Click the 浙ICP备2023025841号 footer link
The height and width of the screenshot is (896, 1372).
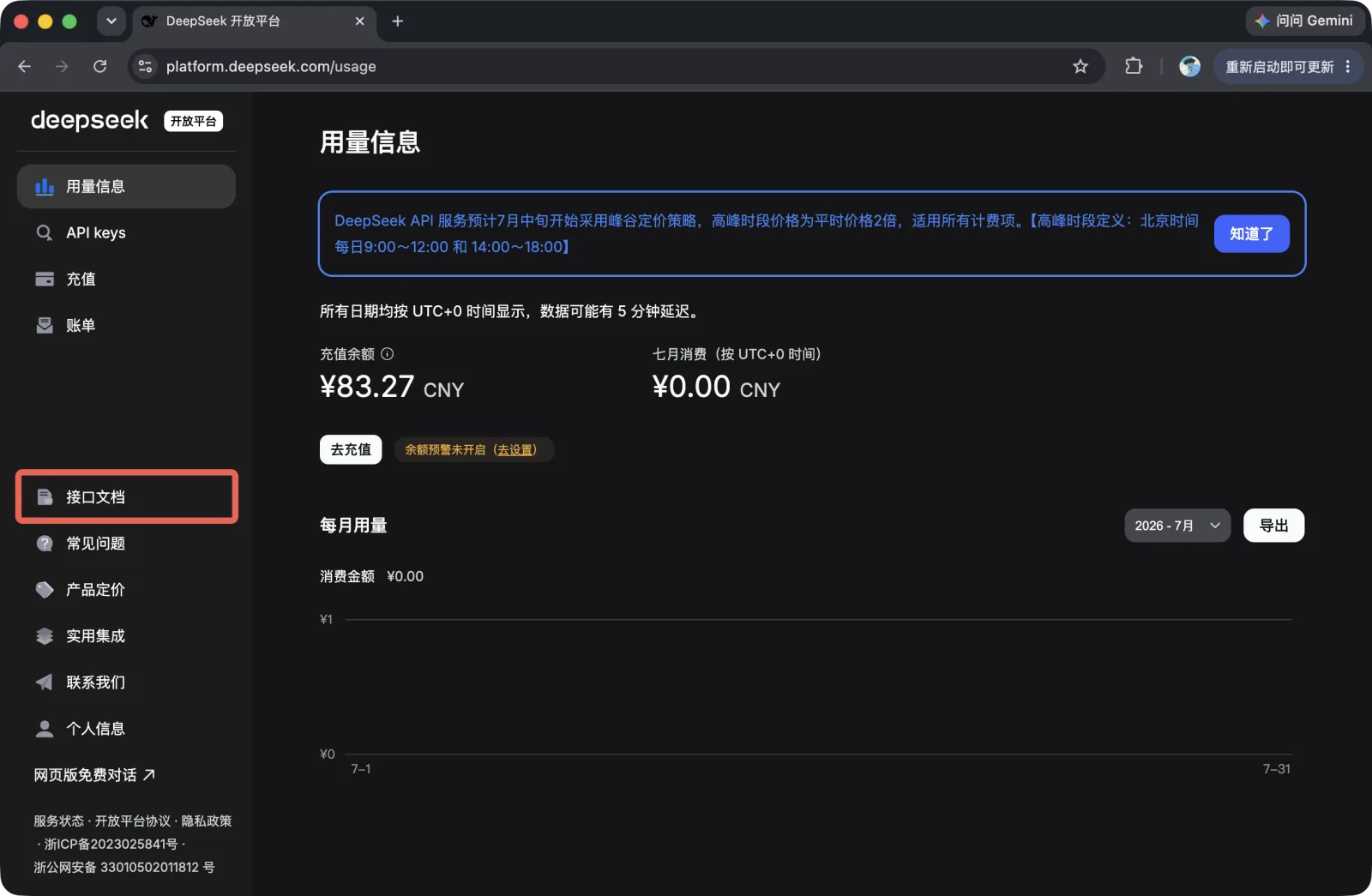tap(111, 844)
